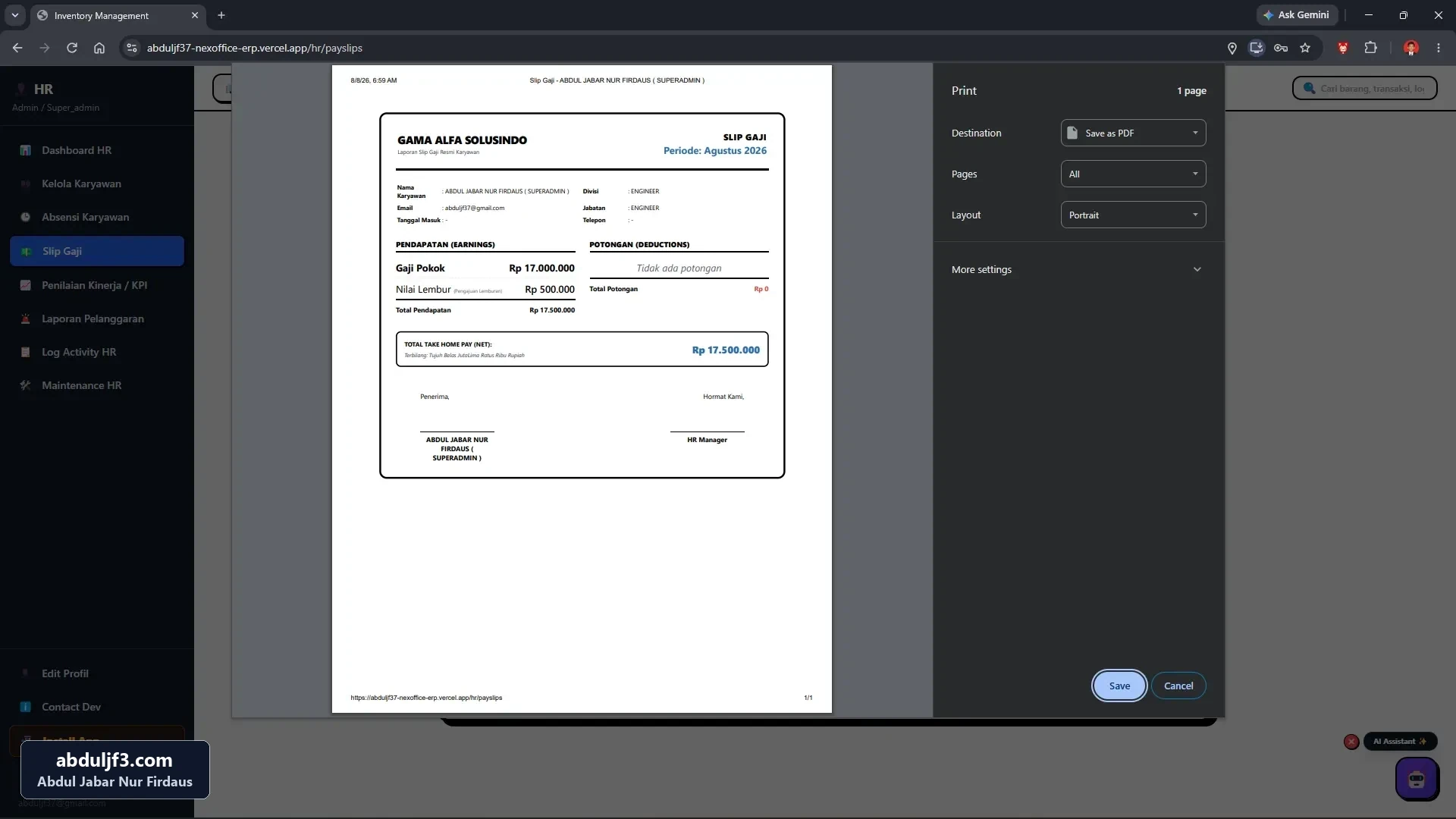Screen dimensions: 1456x819
Task: Open the browser extensions puzzle icon
Action: pos(1370,48)
